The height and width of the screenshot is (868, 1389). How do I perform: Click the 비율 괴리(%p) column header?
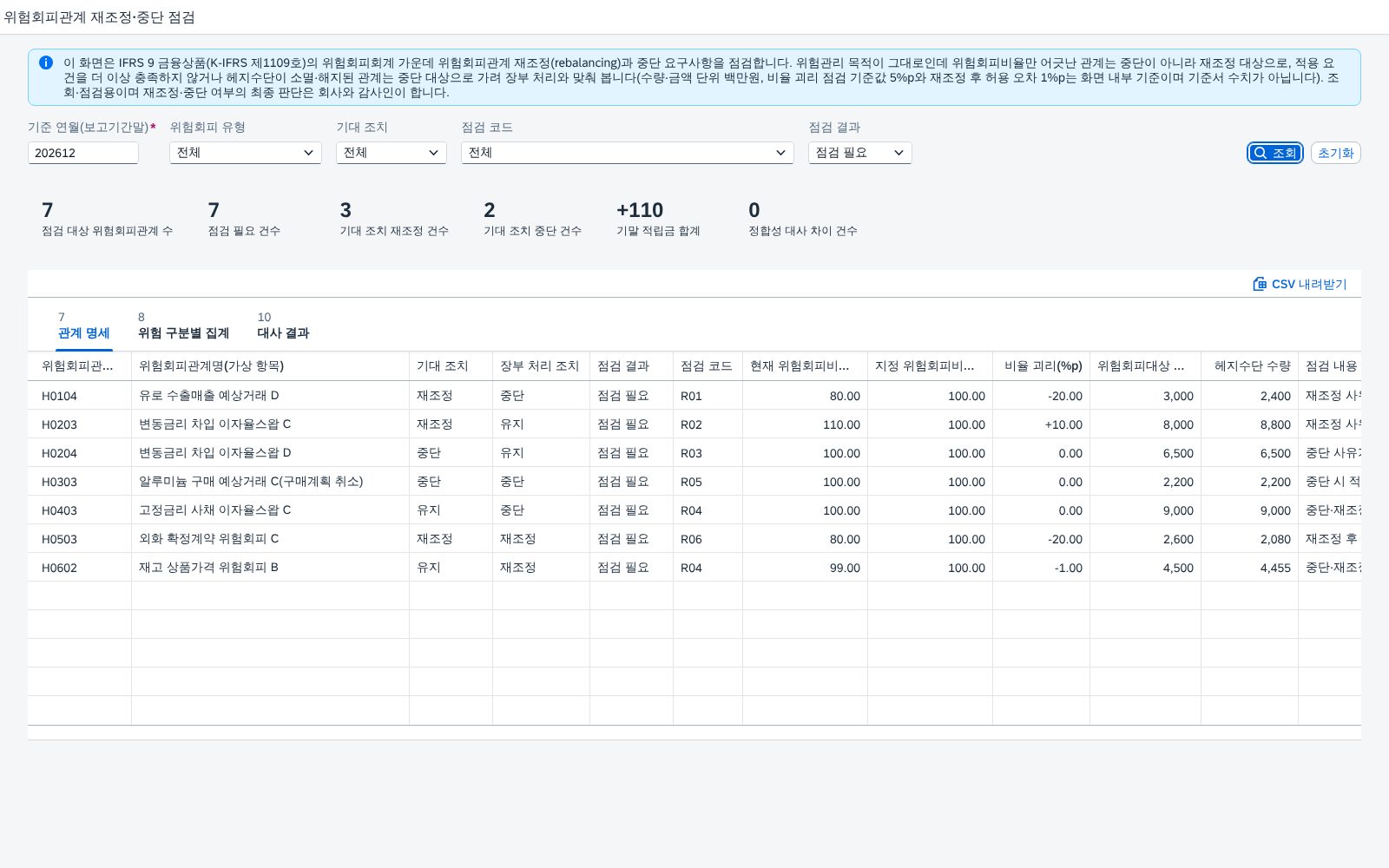[x=1041, y=366]
